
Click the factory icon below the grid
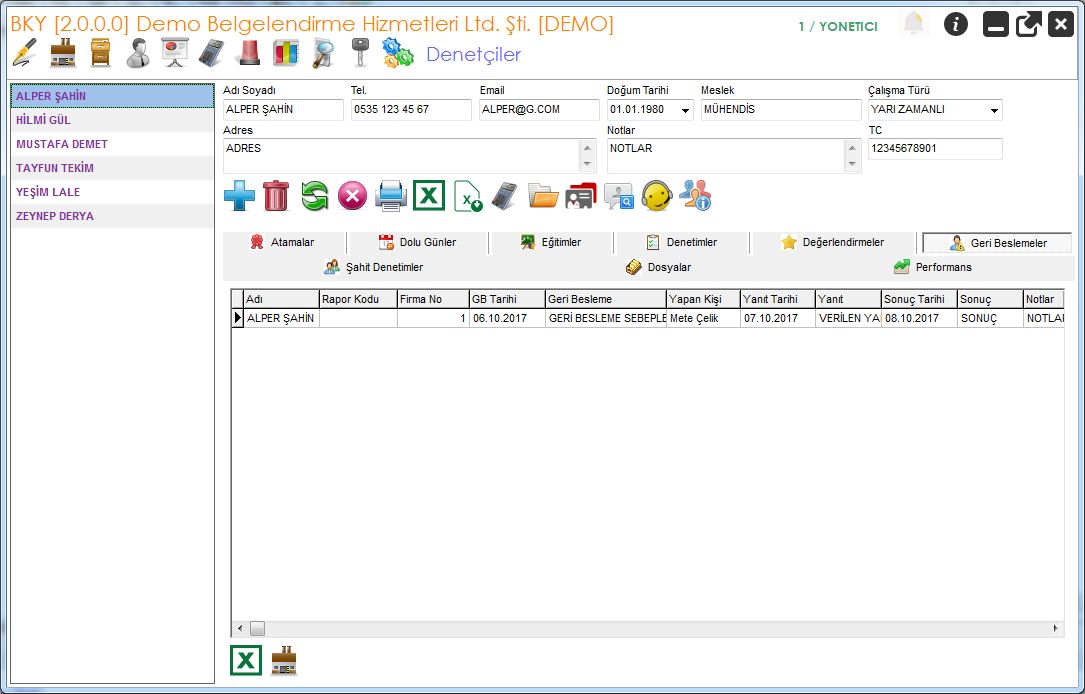coord(284,660)
